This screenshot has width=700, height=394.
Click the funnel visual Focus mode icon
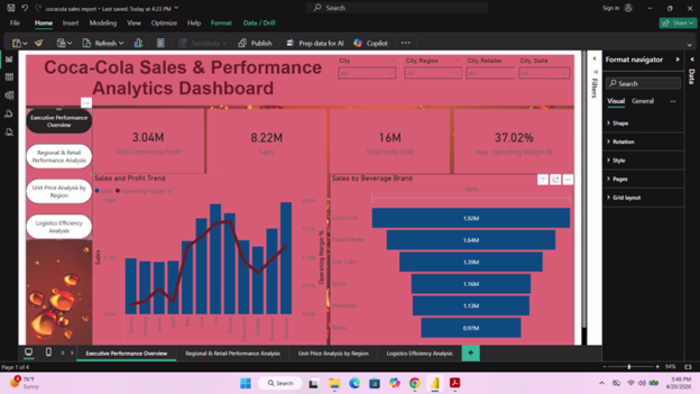555,179
